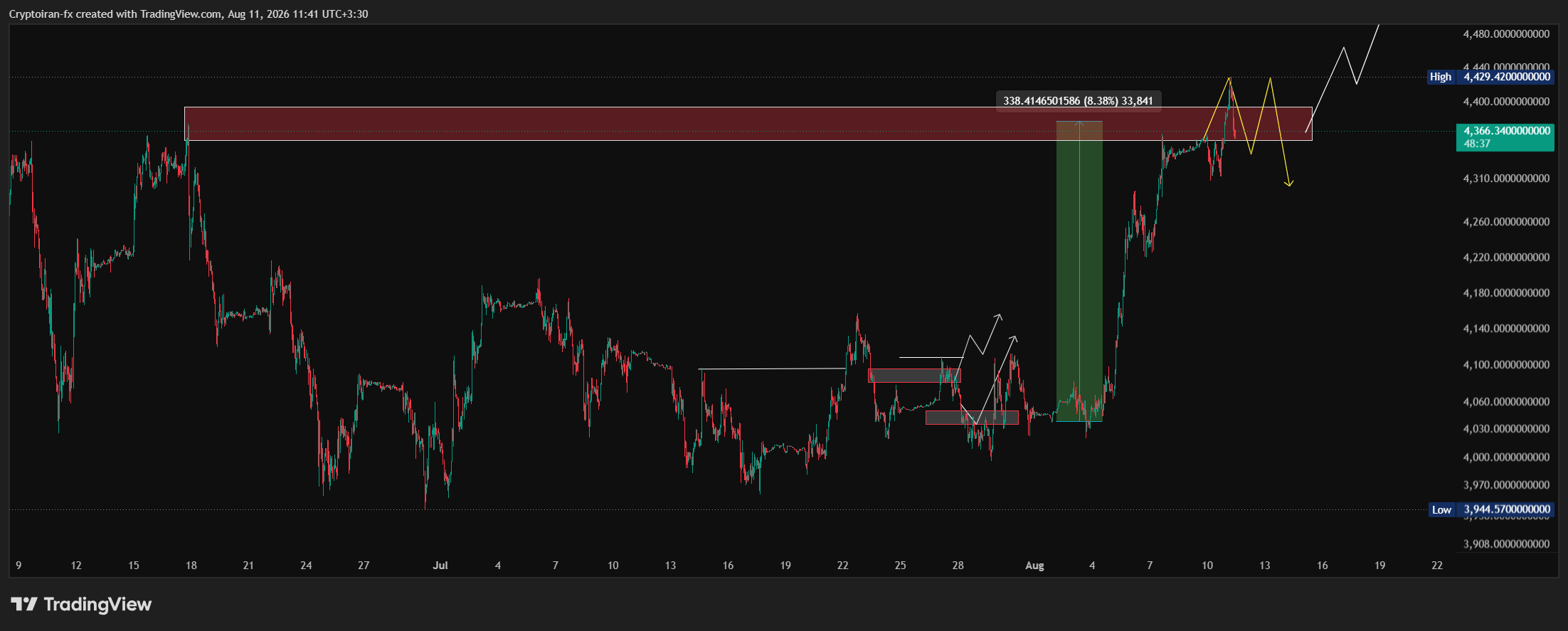Image resolution: width=1568 pixels, height=631 pixels.
Task: Click the 4,310.0000000000 price axis label
Action: 1506,179
